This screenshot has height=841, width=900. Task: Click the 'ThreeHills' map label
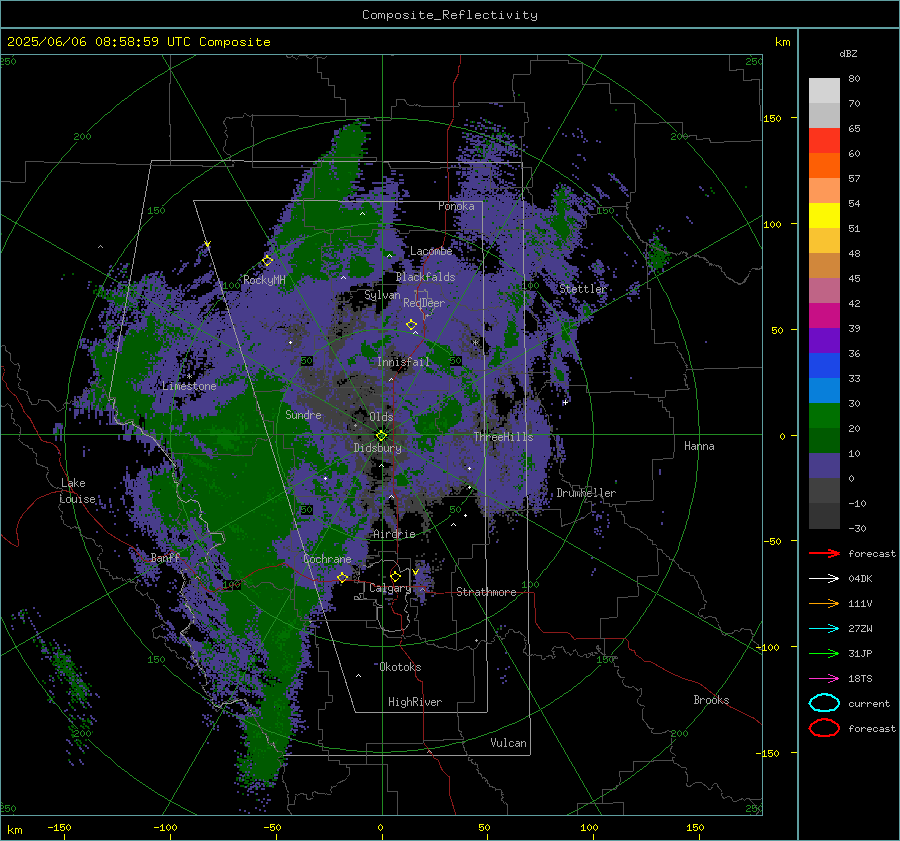pos(503,437)
